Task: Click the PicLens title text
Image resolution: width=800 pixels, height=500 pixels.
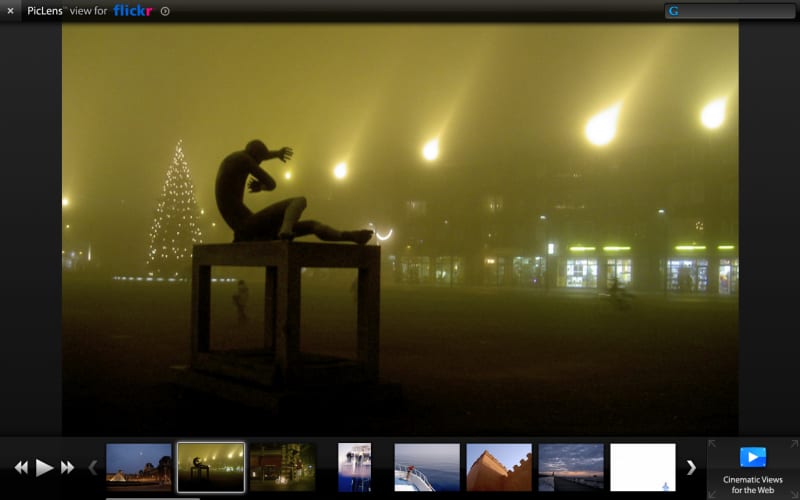Action: pyautogui.click(x=45, y=11)
